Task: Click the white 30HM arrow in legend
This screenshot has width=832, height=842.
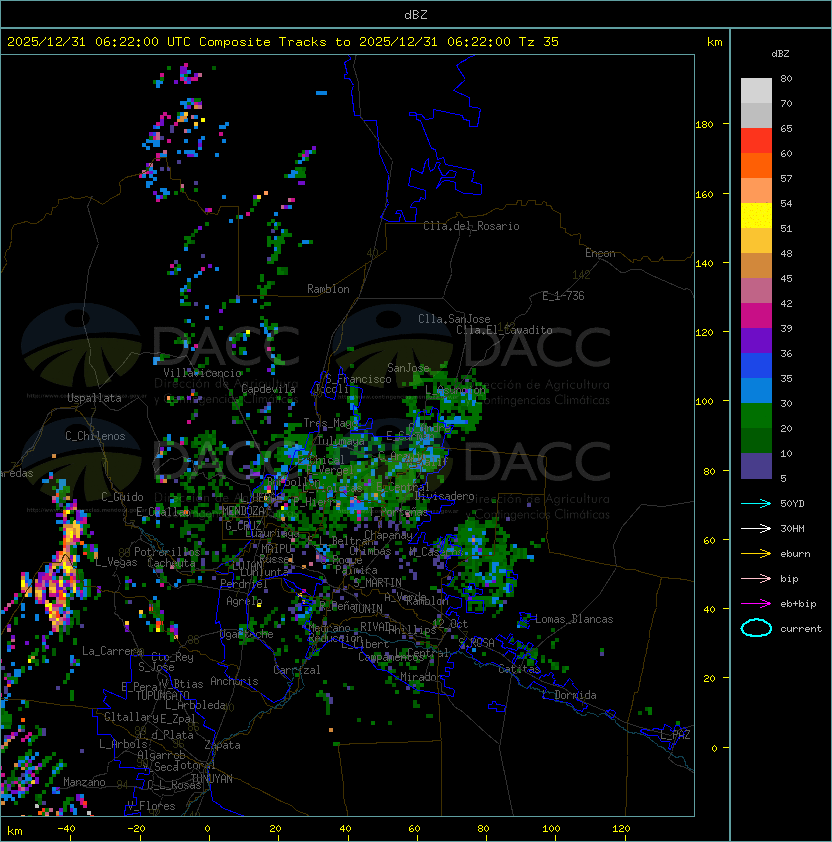Action: click(x=756, y=529)
